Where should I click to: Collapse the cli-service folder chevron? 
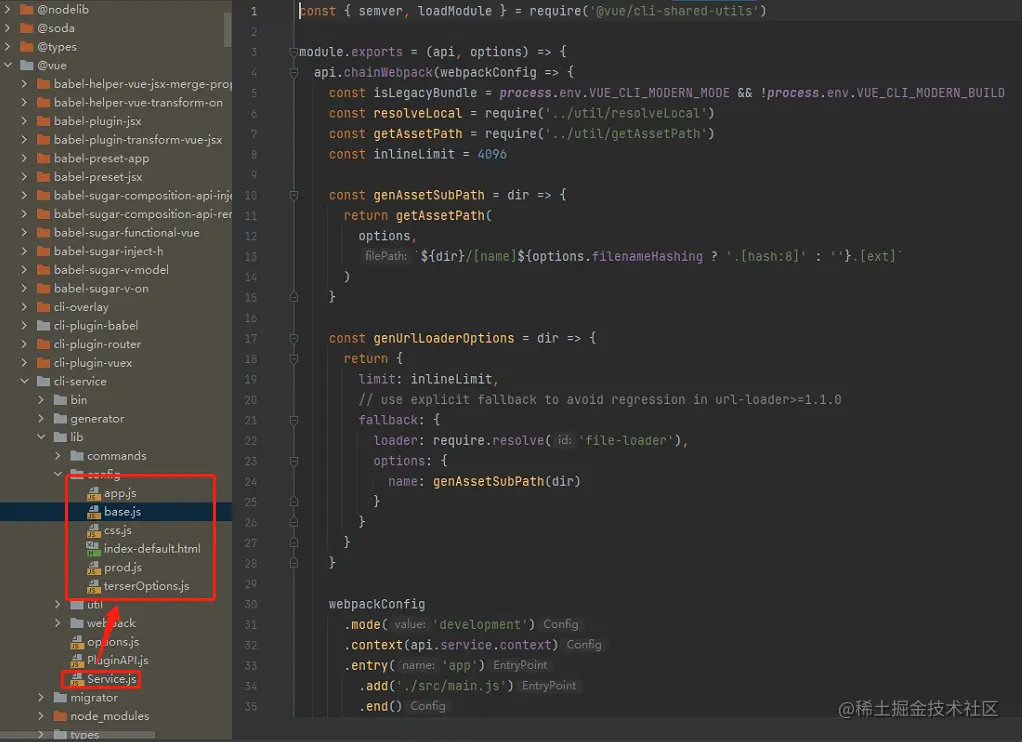24,381
